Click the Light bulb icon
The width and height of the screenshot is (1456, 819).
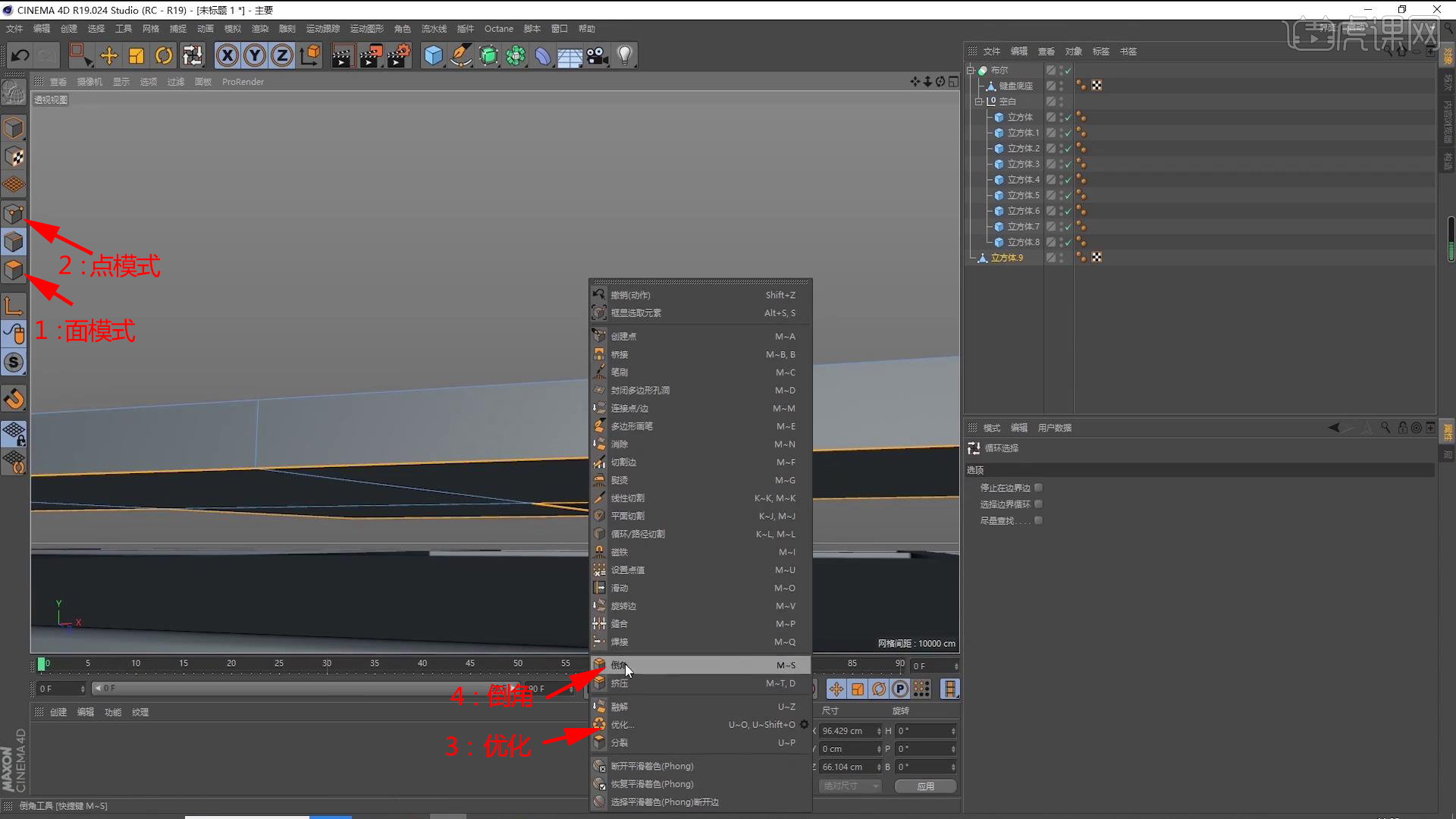(624, 55)
